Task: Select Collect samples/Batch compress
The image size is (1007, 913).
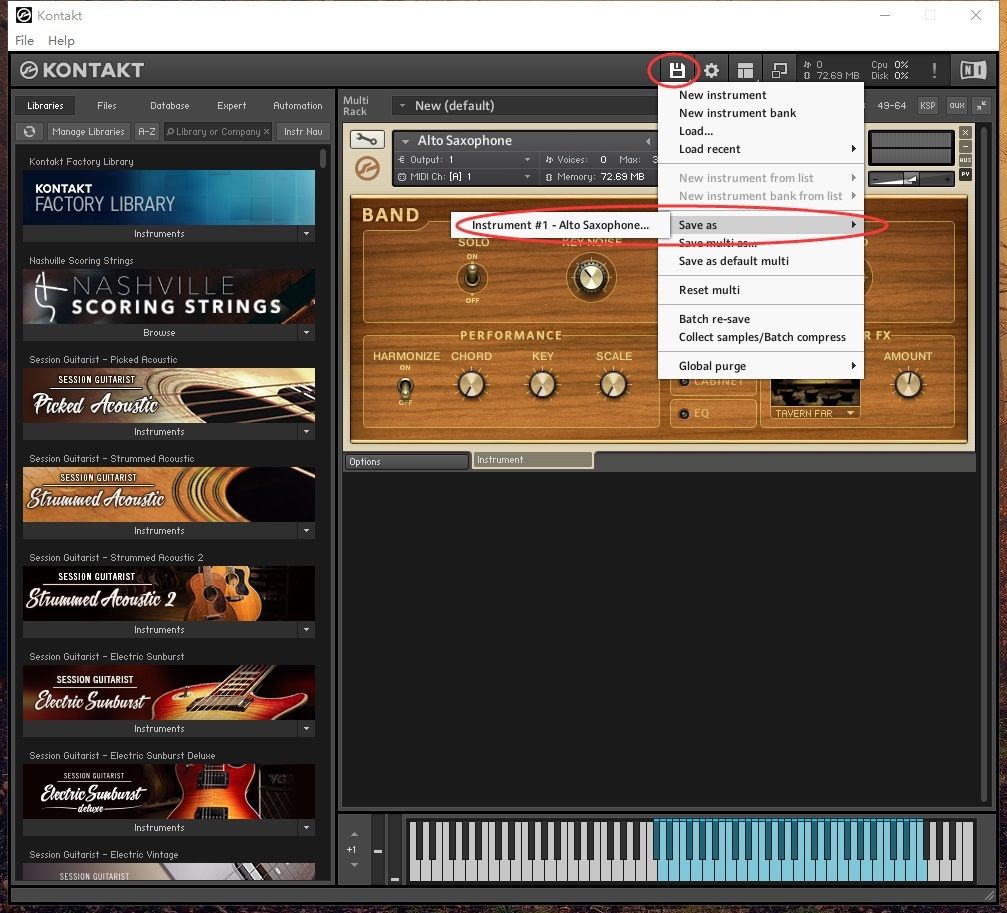Action: coord(760,337)
